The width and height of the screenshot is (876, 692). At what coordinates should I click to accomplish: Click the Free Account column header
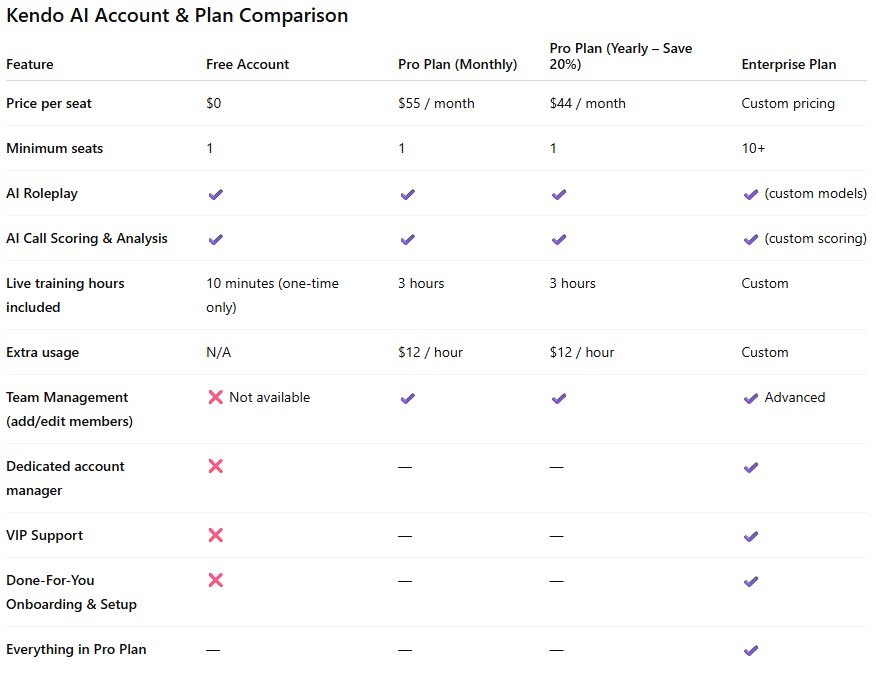click(x=247, y=65)
